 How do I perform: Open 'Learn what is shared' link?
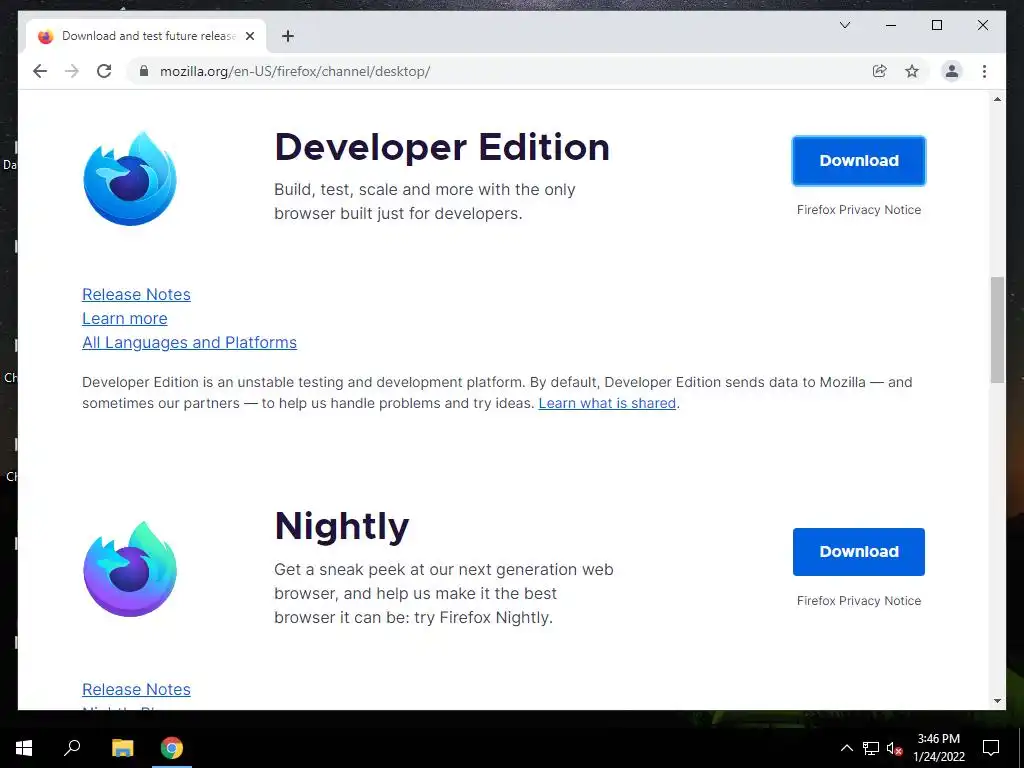[607, 403]
